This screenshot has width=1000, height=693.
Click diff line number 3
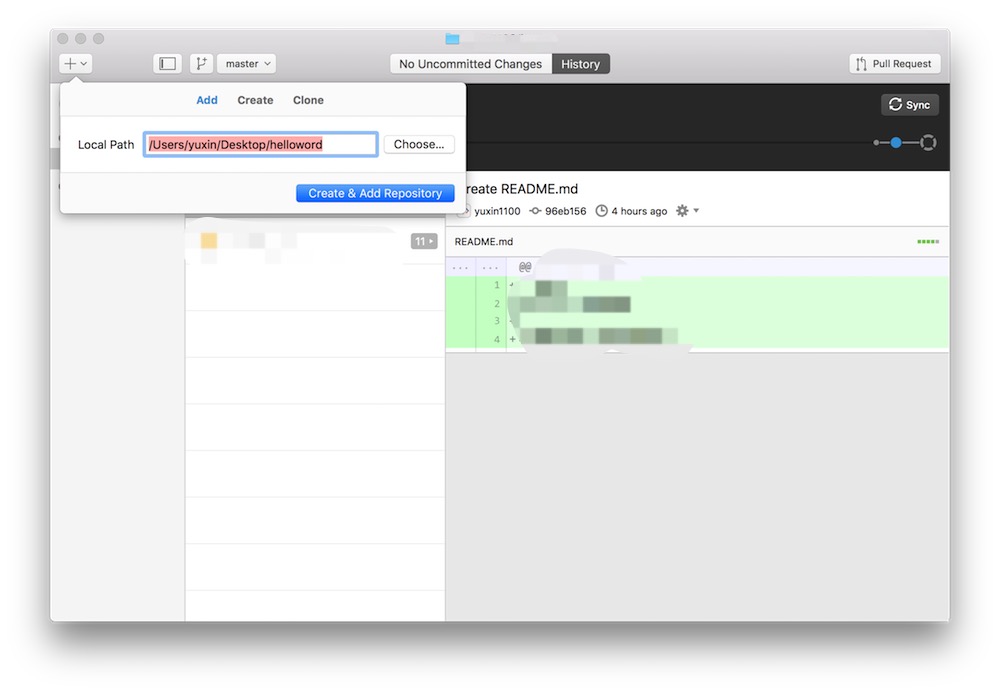tap(497, 321)
